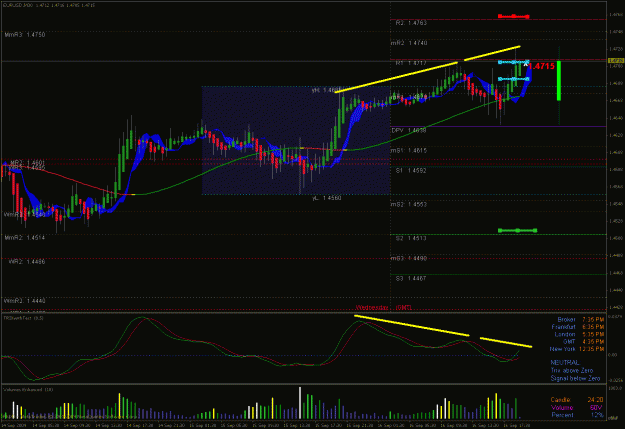Select the red marker object near the R2 line
The height and width of the screenshot is (429, 625).
pyautogui.click(x=513, y=16)
